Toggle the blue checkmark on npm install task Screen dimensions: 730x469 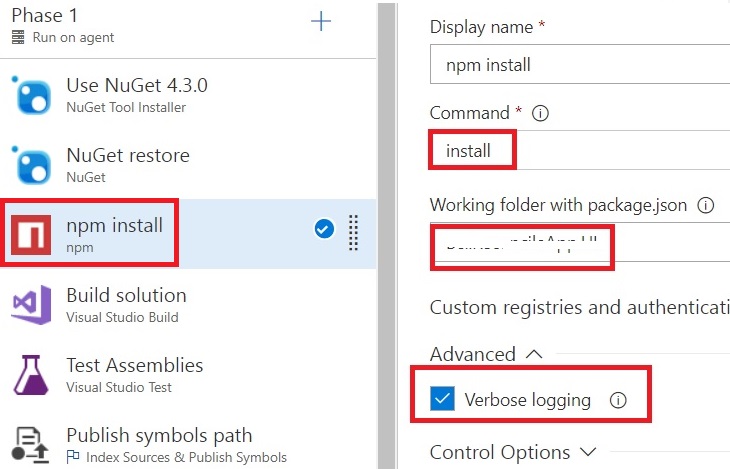click(x=324, y=229)
